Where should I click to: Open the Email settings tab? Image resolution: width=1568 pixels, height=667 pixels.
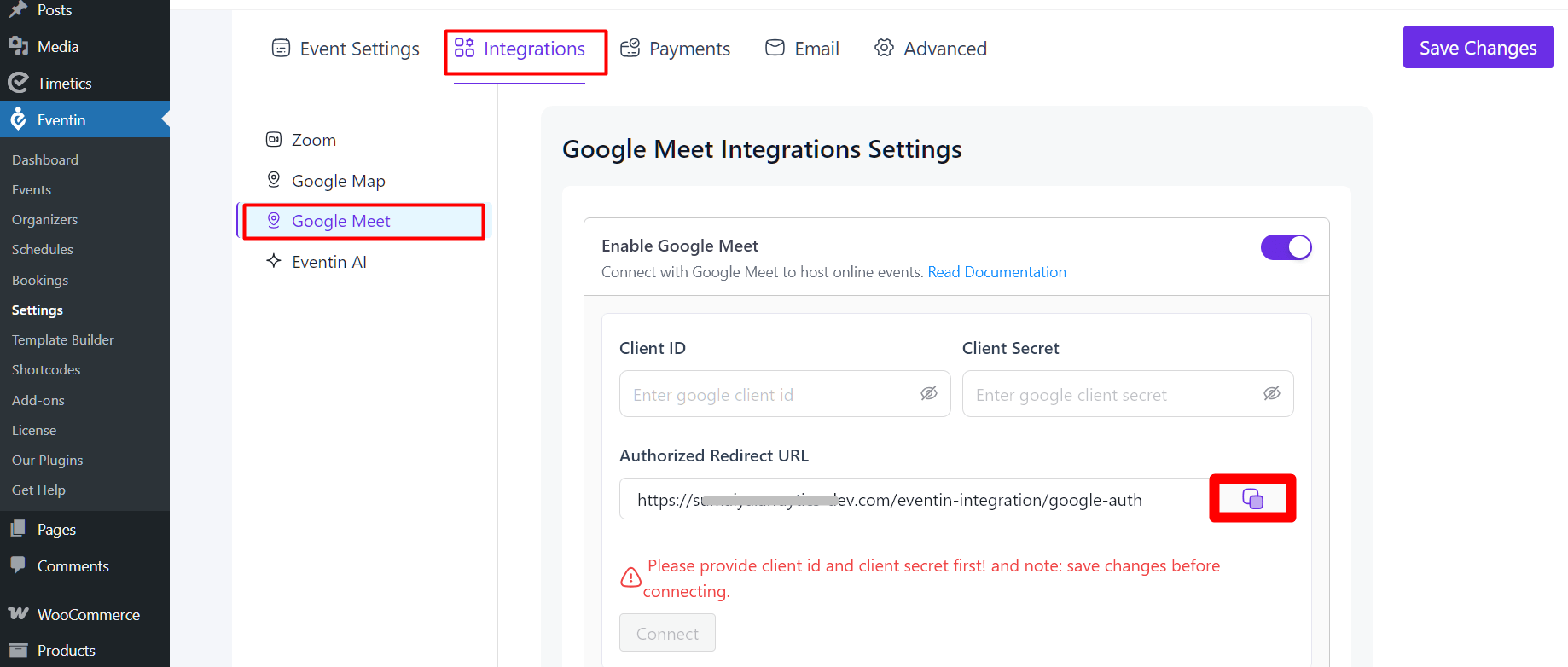802,49
